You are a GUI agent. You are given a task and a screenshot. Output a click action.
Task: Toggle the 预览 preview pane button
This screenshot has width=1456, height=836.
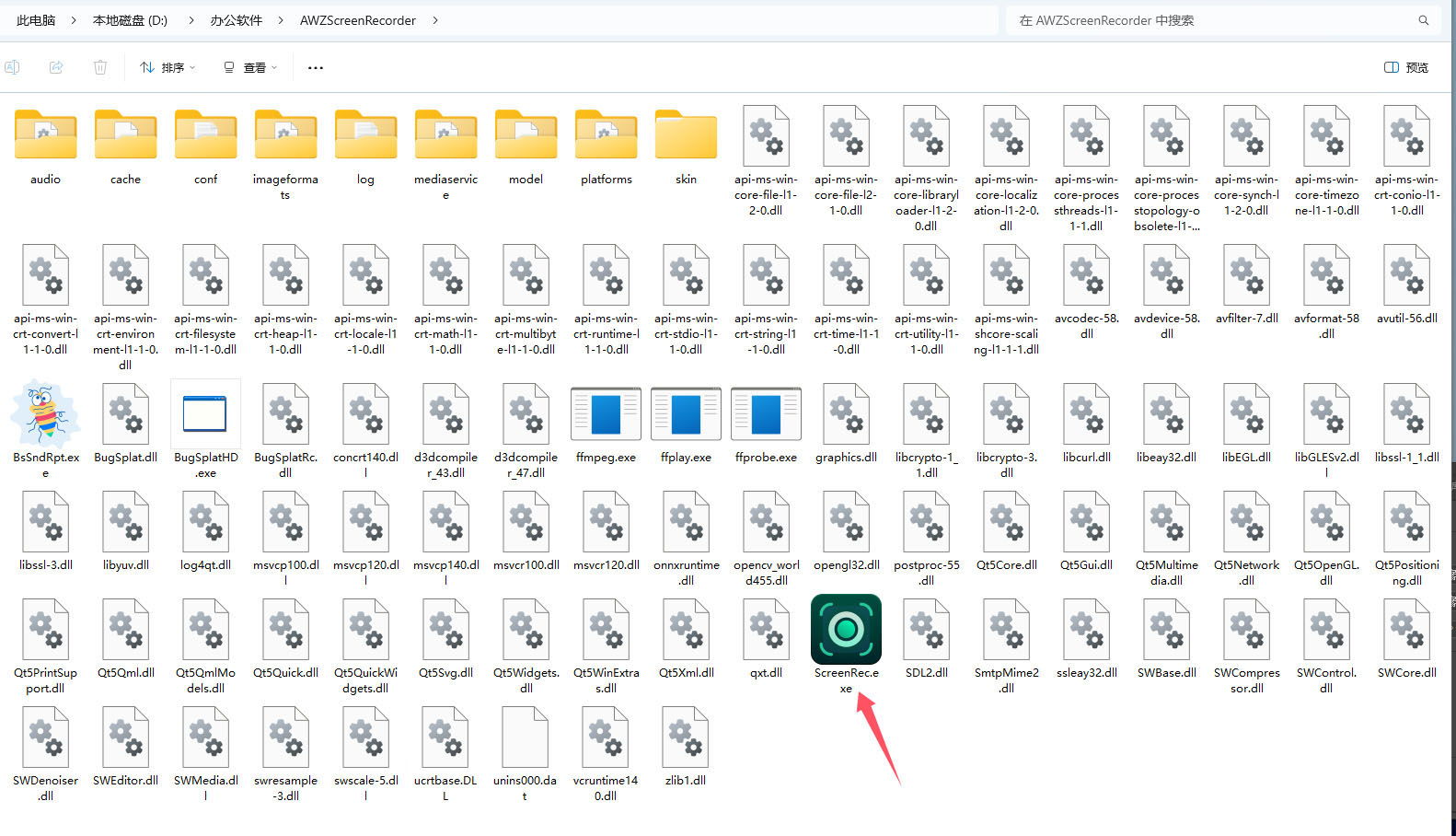tap(1406, 67)
